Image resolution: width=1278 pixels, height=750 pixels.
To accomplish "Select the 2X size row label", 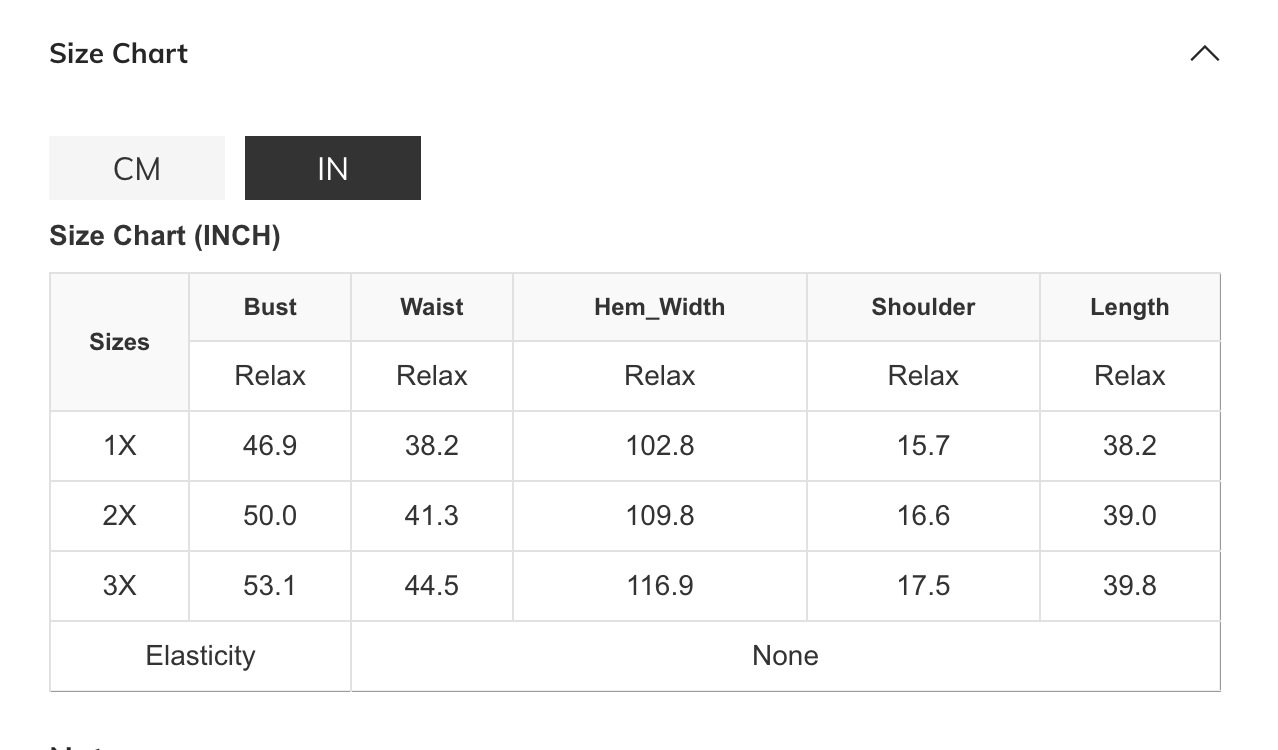I will tap(119, 516).
